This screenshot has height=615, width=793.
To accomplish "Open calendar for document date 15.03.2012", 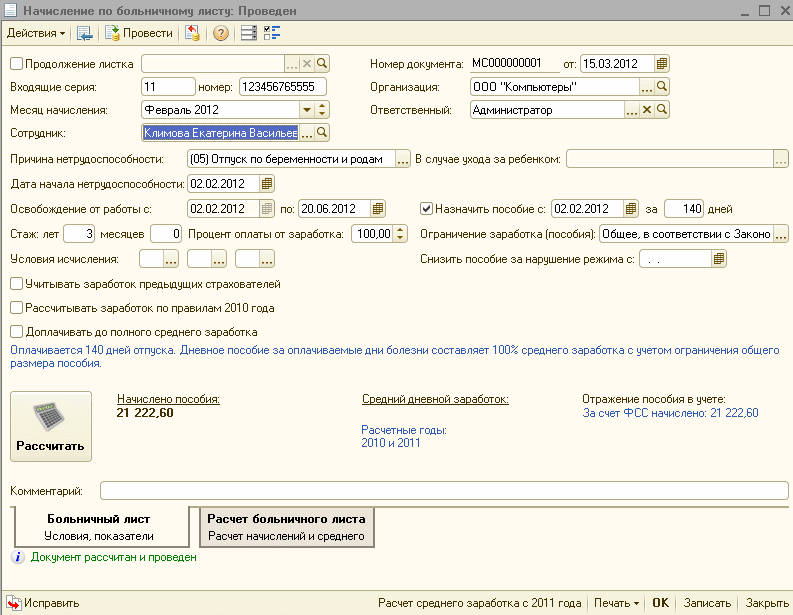I will point(661,64).
